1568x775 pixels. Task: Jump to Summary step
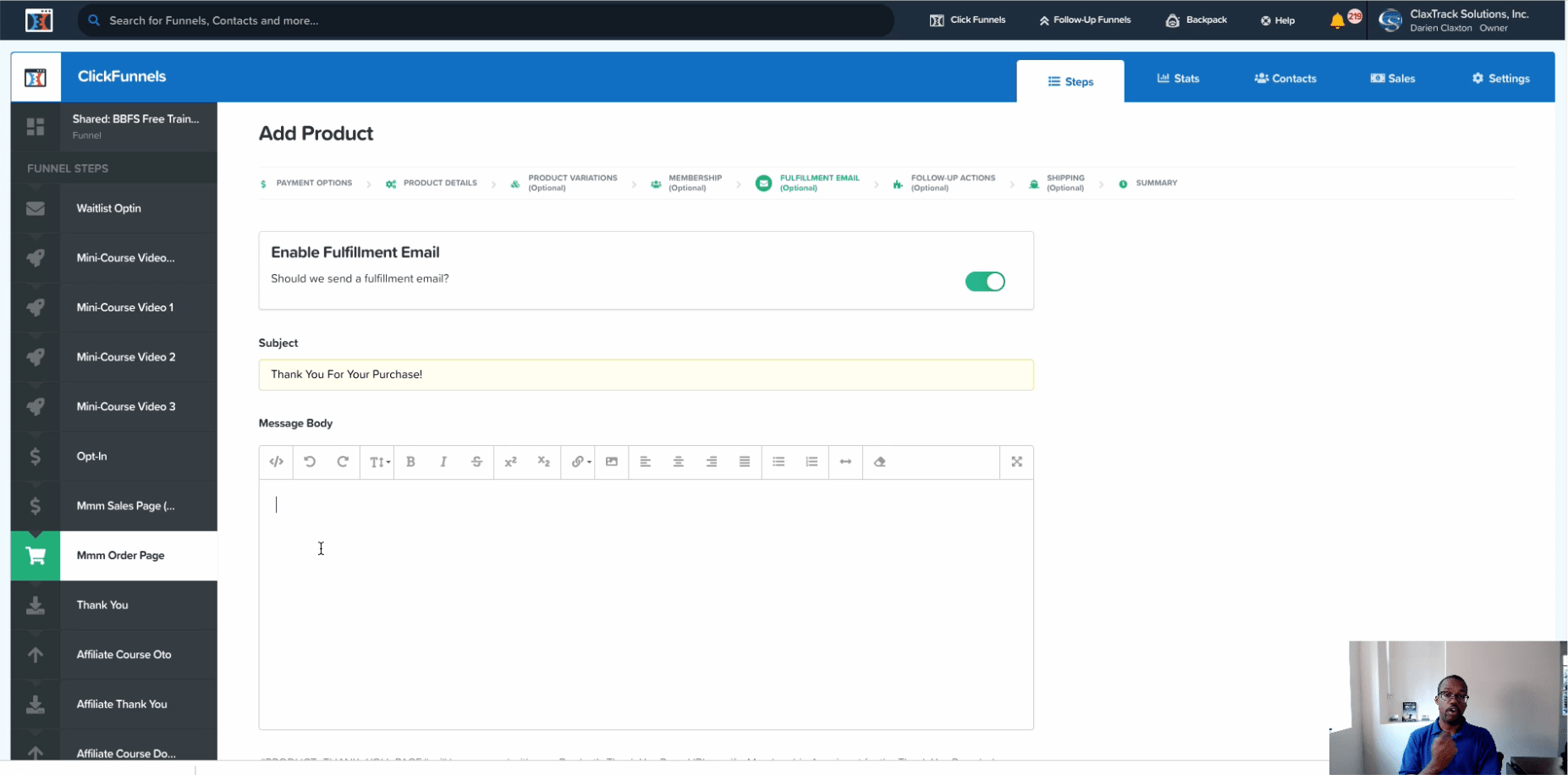tap(1148, 183)
